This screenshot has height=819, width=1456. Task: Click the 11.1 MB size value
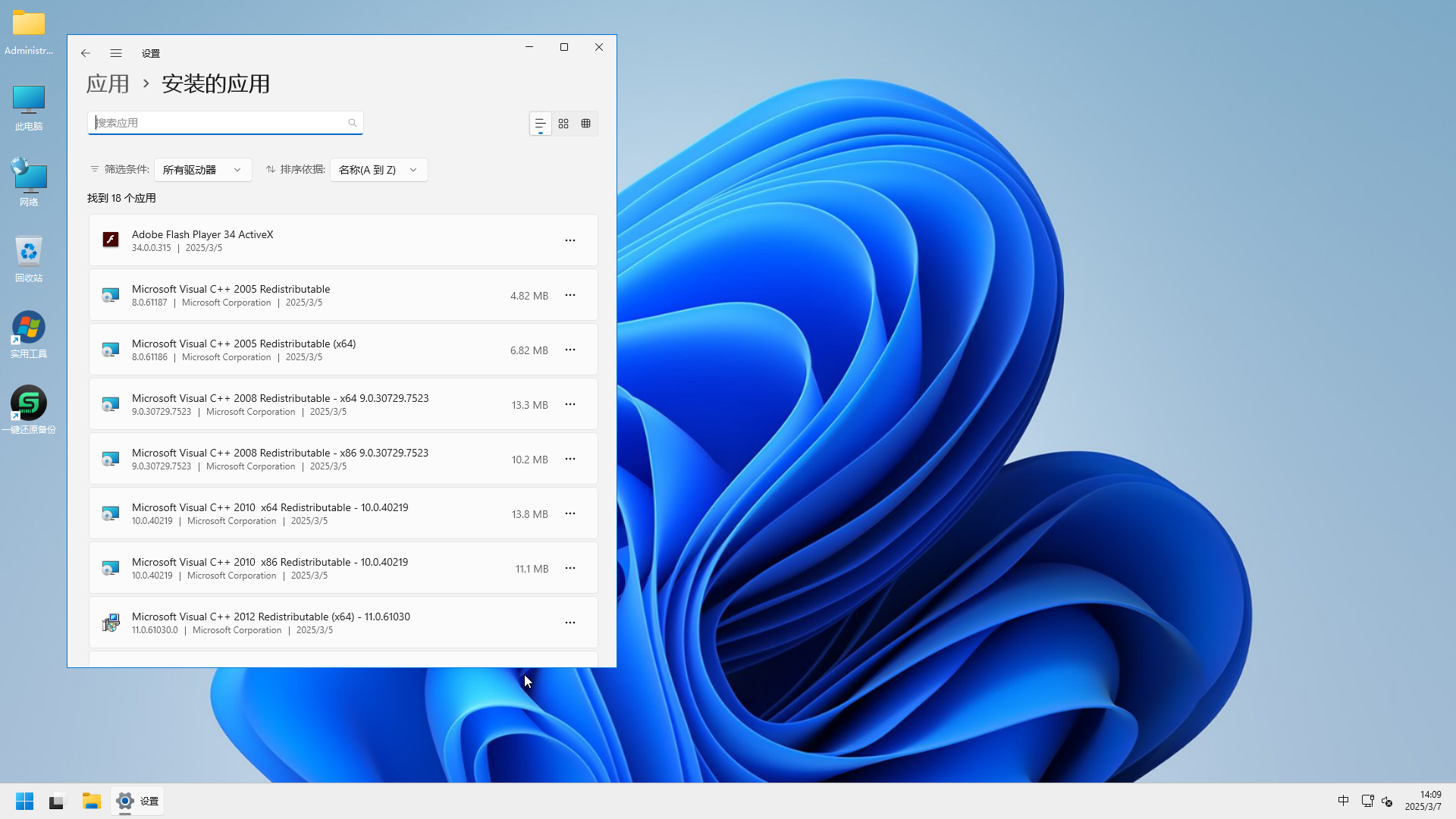(532, 569)
